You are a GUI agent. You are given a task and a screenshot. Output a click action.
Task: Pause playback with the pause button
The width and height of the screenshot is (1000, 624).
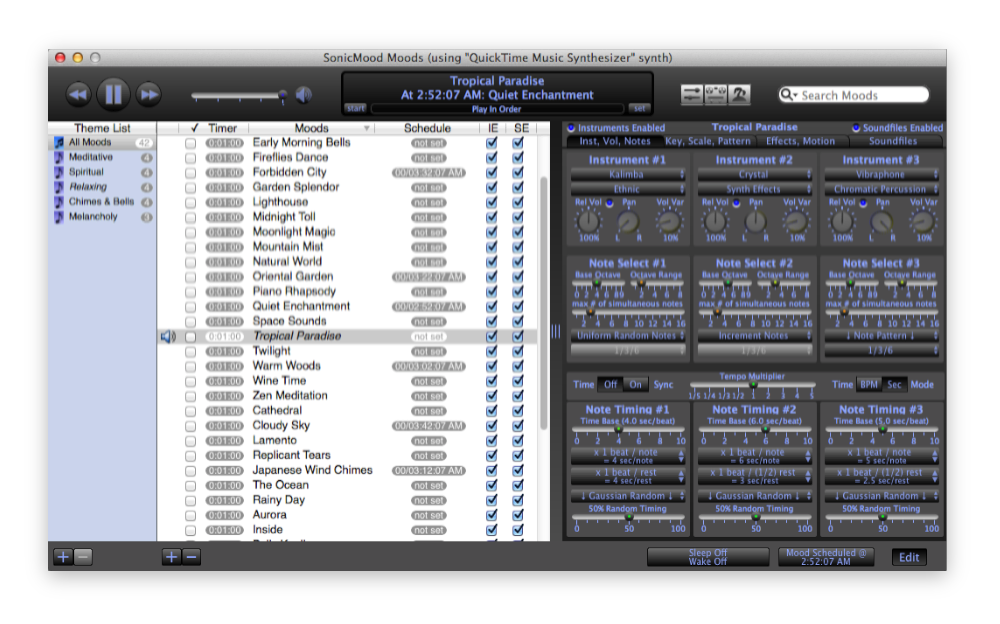113,95
